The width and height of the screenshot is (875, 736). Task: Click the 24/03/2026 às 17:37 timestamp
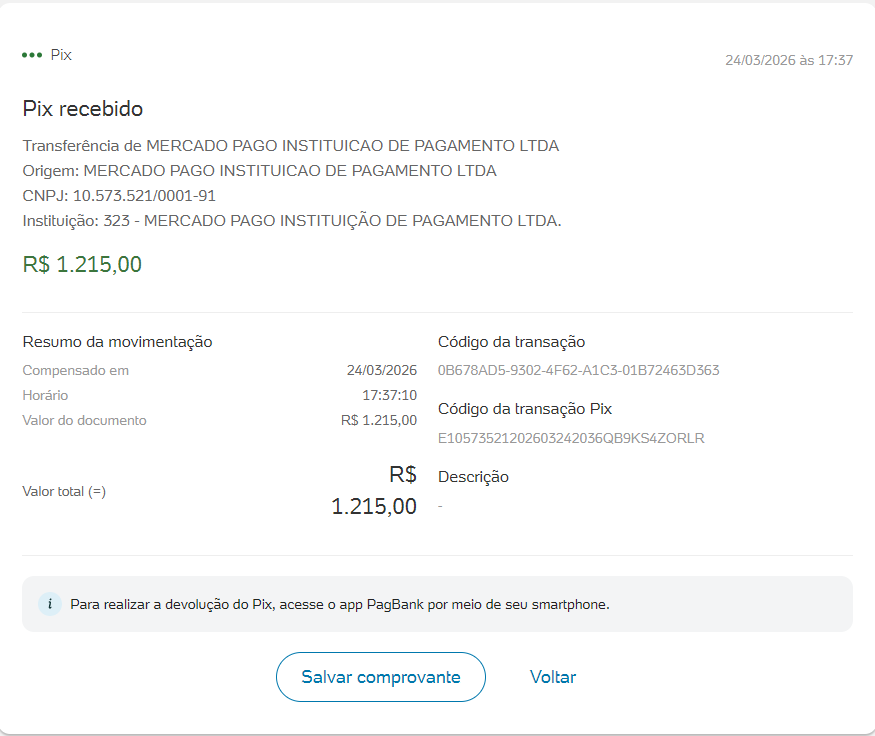788,60
